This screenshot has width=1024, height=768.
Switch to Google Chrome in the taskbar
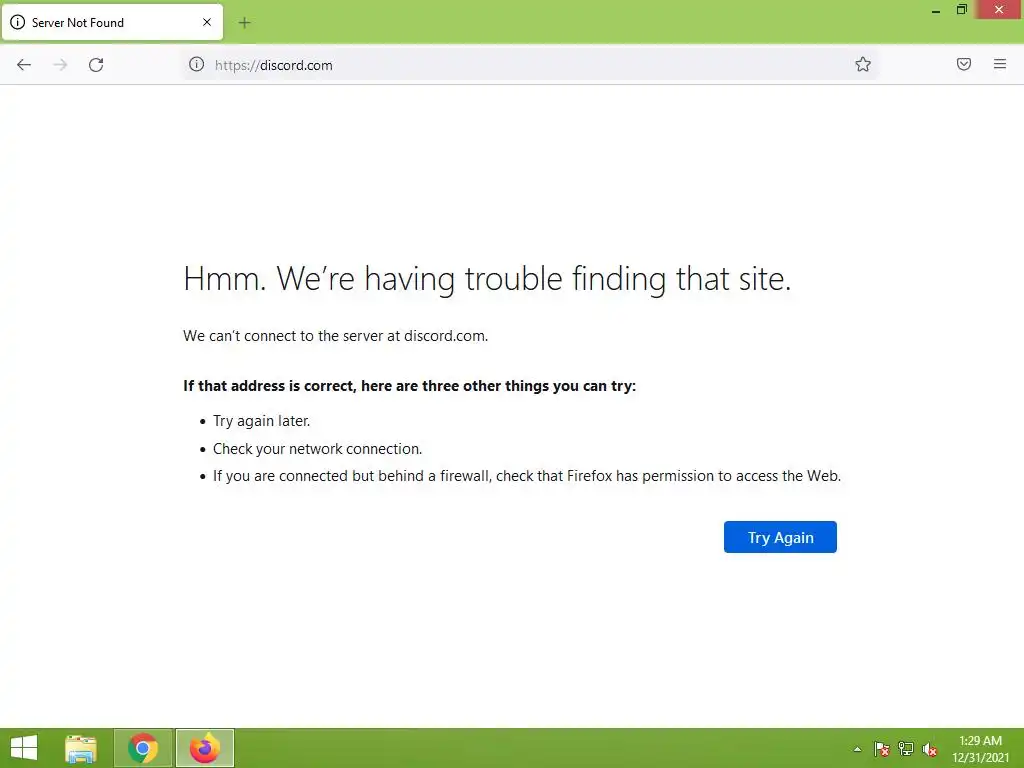[x=143, y=748]
